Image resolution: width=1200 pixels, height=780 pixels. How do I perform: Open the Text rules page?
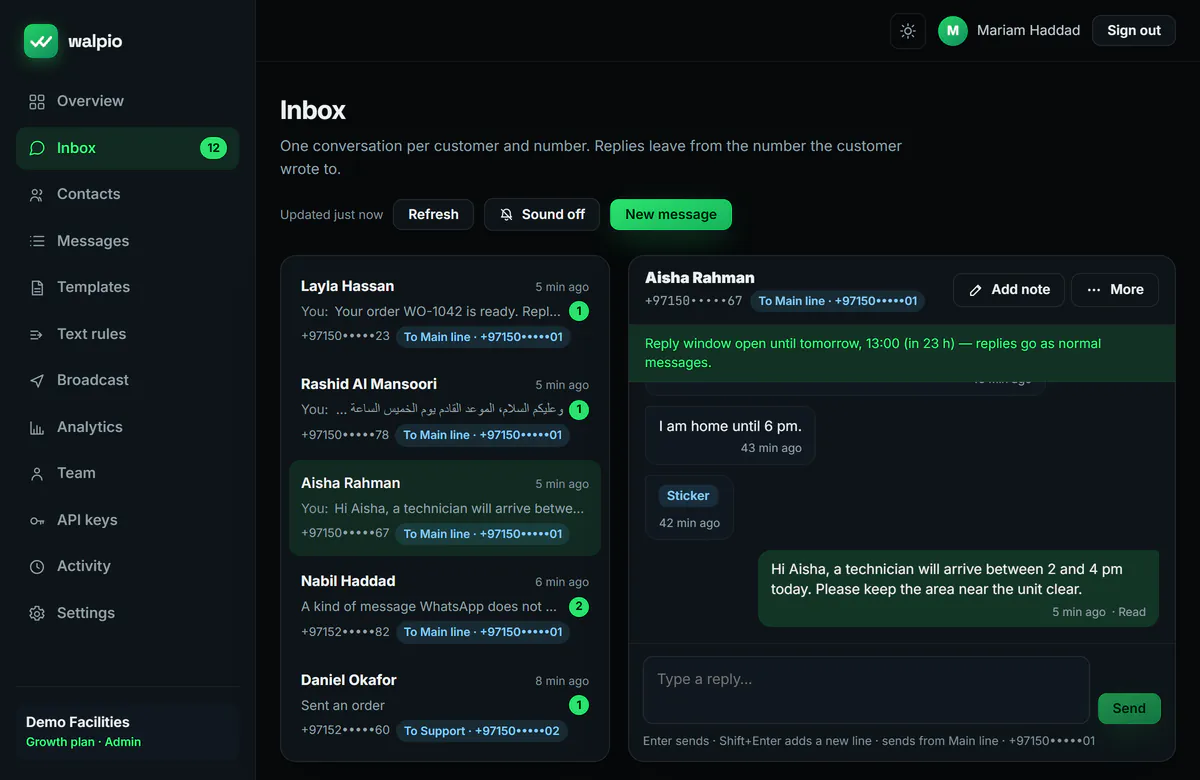[x=128, y=334]
